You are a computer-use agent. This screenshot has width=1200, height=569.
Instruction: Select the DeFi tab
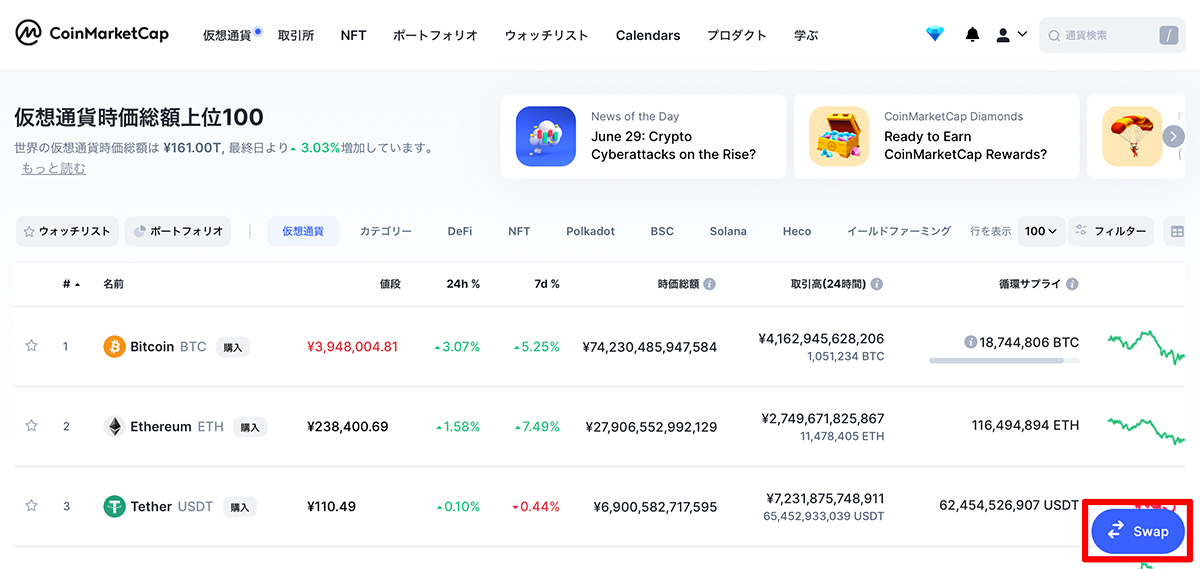tap(460, 231)
